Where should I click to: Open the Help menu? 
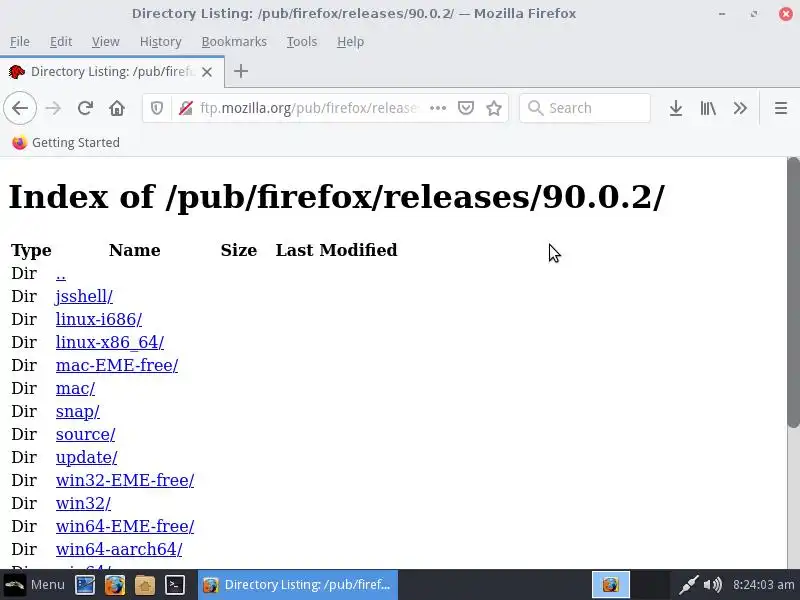(x=351, y=41)
